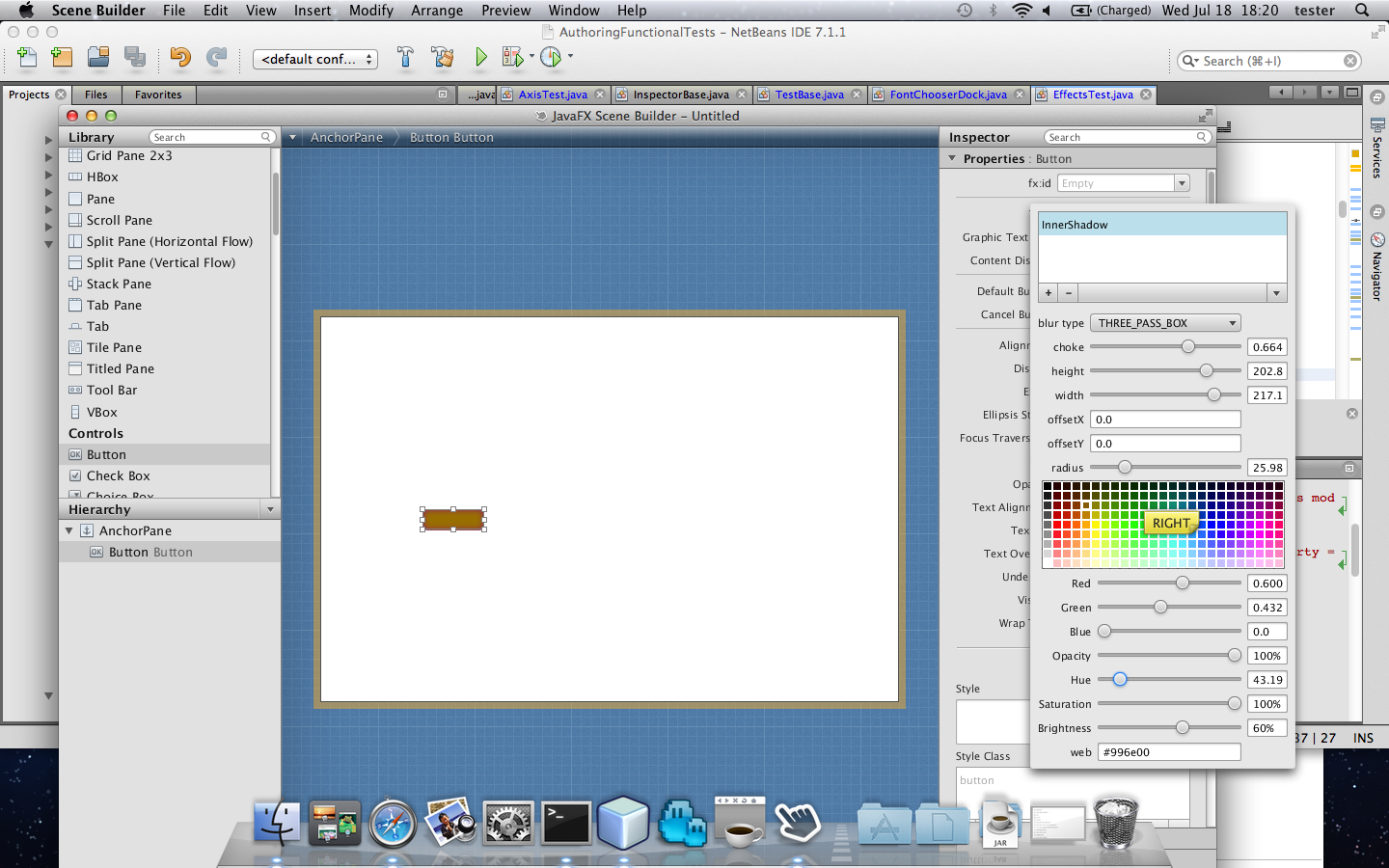Image resolution: width=1389 pixels, height=868 pixels.
Task: Run the project with the green play icon
Action: coord(480,58)
